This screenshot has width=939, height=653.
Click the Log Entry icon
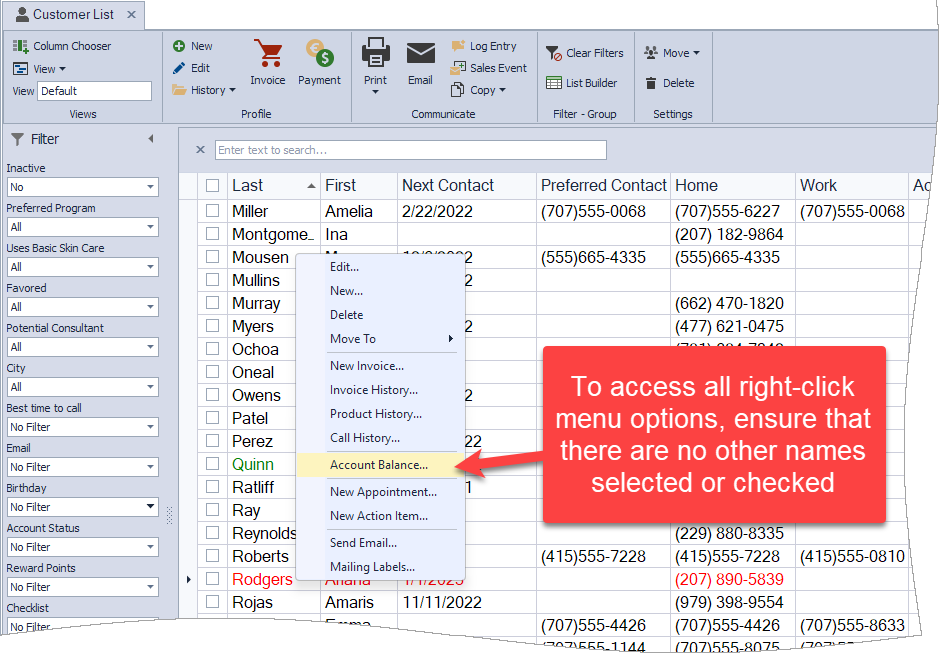pos(458,46)
